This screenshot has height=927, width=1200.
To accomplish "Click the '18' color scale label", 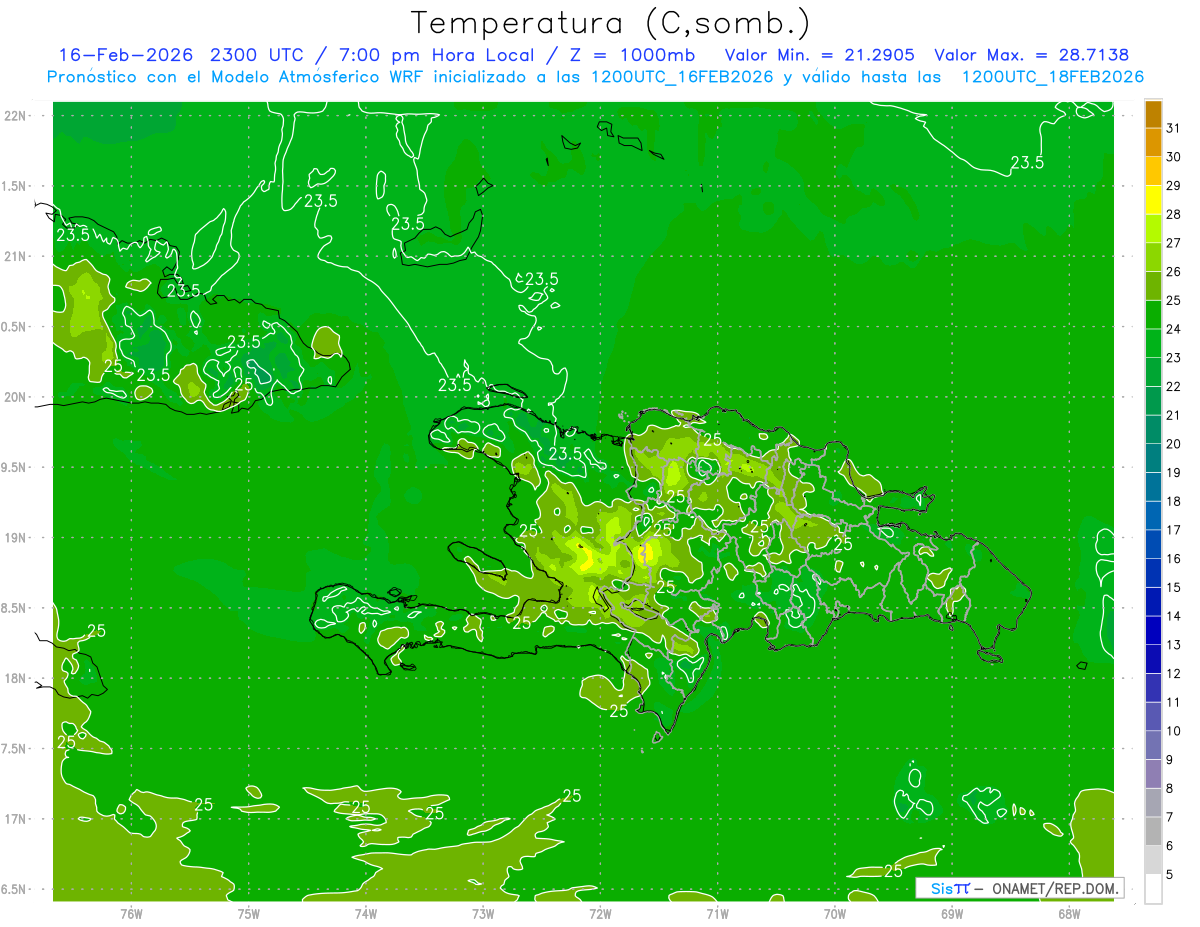I will pos(1173,501).
